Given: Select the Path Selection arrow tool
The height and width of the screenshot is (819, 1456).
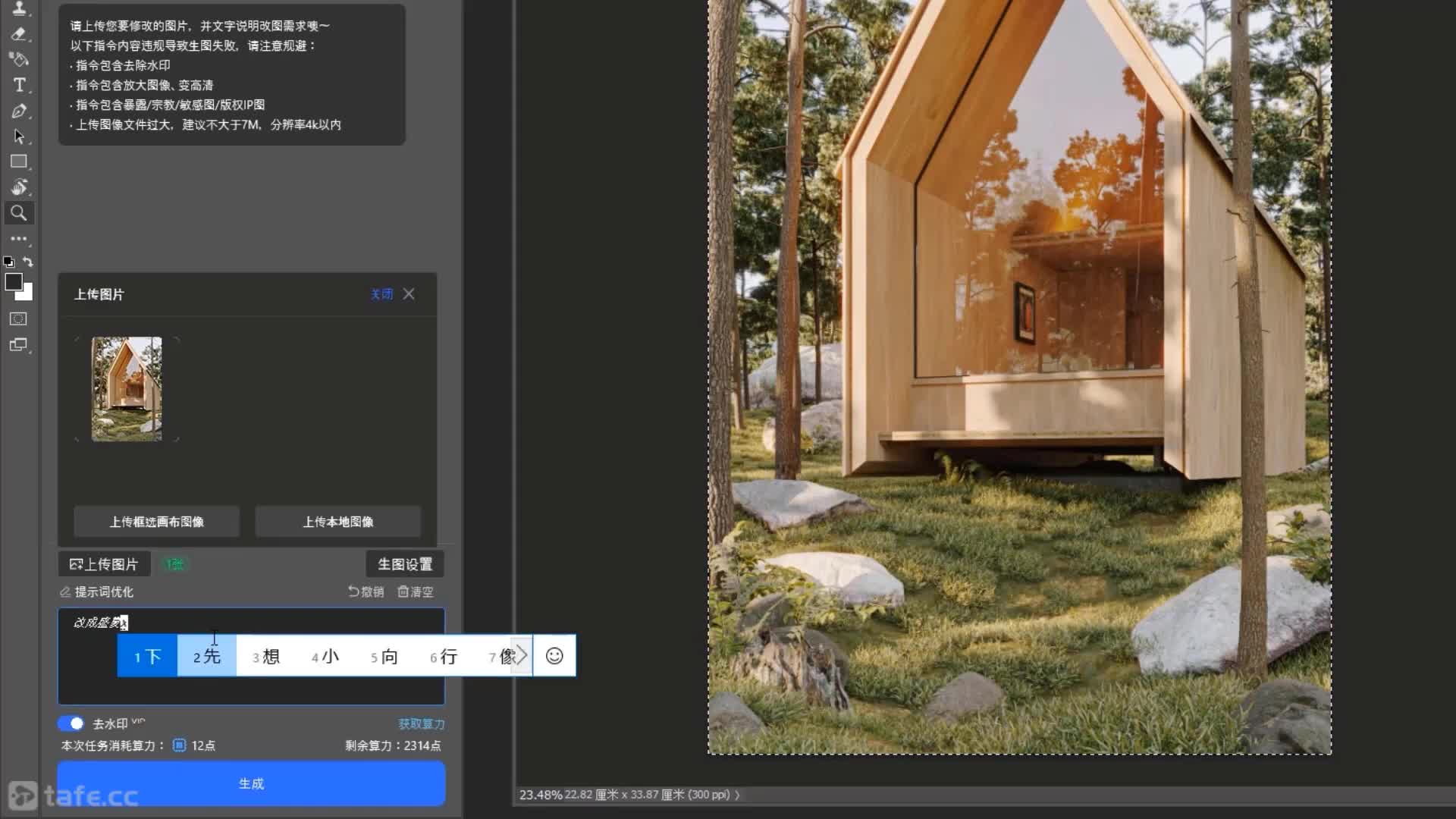Looking at the screenshot, I should pos(19,136).
